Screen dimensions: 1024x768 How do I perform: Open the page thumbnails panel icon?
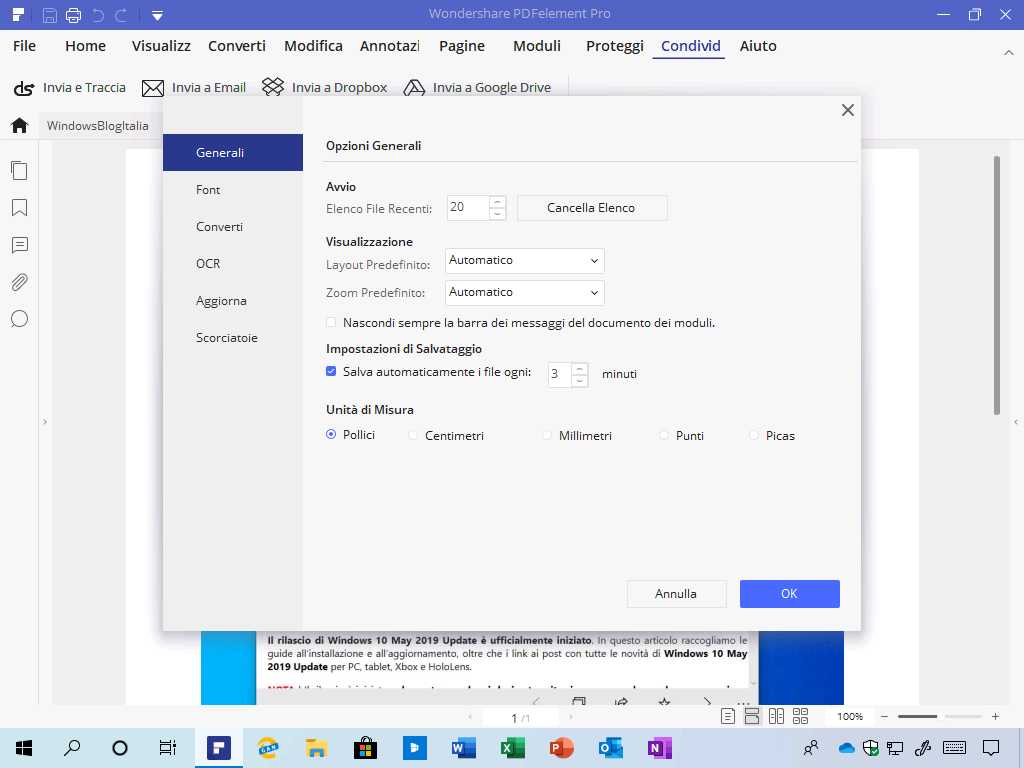20,170
